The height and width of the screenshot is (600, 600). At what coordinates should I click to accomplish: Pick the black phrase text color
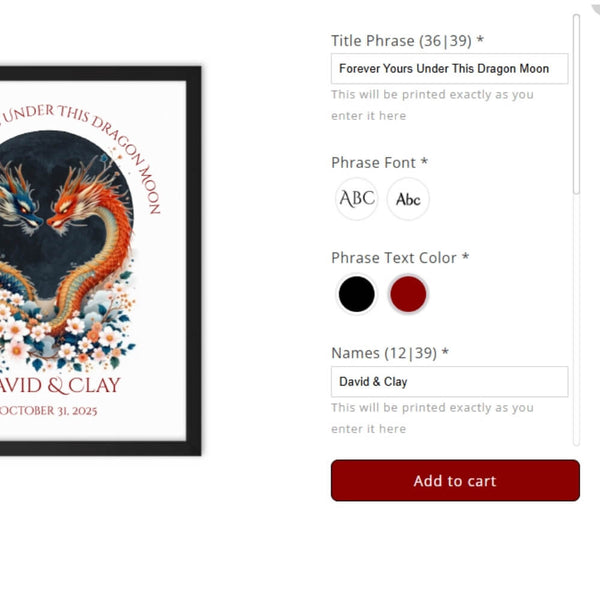click(x=357, y=294)
